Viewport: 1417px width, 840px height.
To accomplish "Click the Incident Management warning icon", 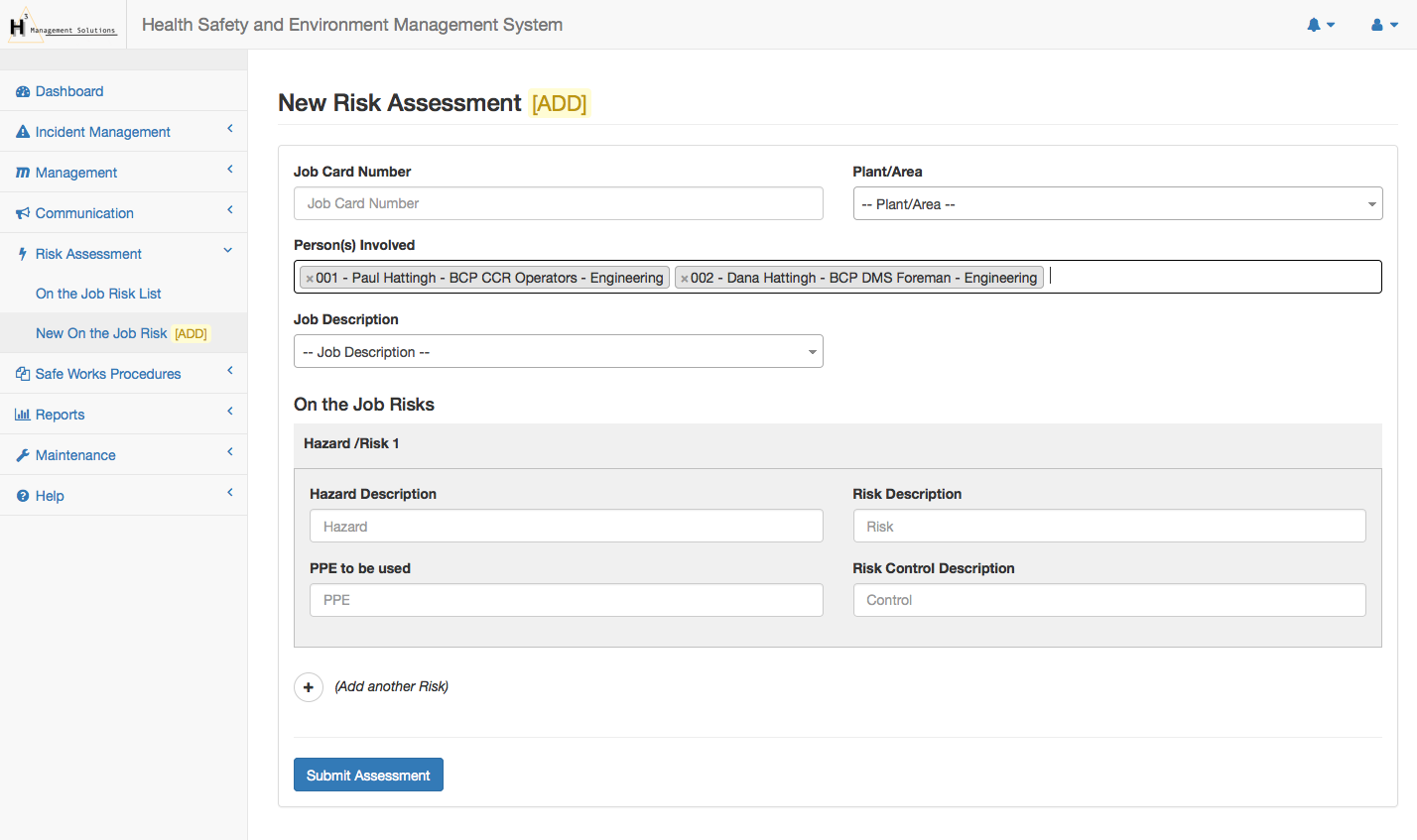I will coord(23,132).
